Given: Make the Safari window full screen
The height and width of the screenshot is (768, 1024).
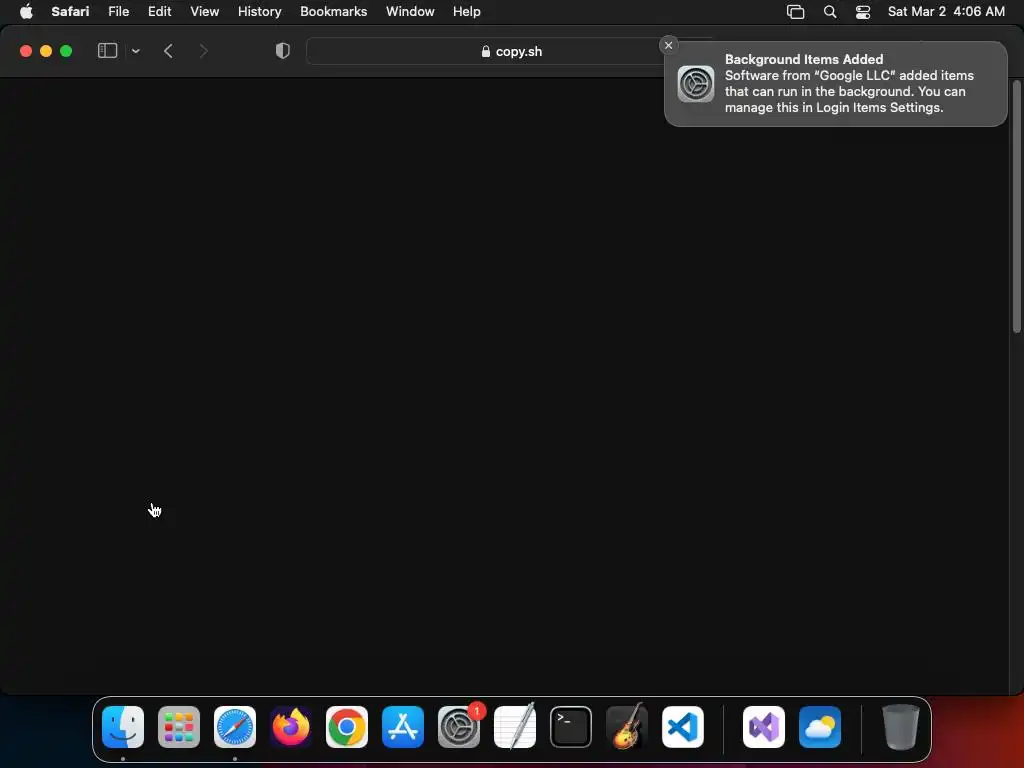Looking at the screenshot, I should [66, 51].
